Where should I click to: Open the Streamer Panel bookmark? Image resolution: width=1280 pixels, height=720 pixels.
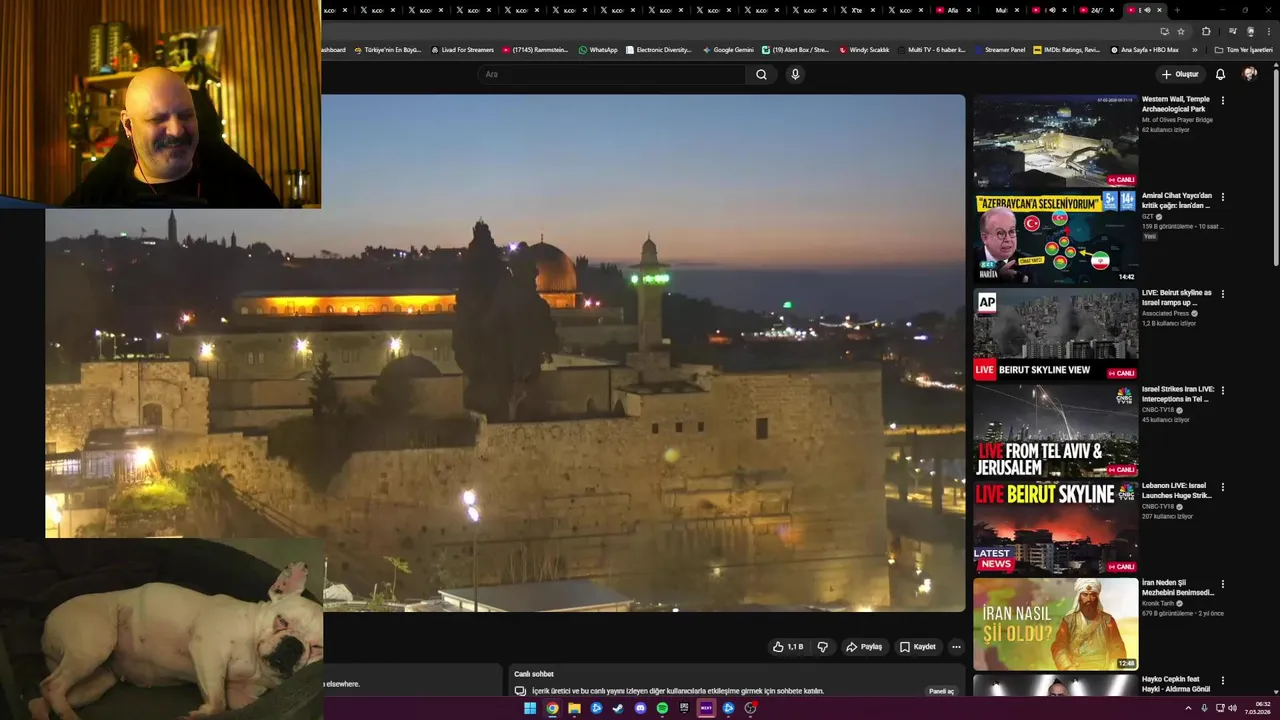(x=998, y=49)
